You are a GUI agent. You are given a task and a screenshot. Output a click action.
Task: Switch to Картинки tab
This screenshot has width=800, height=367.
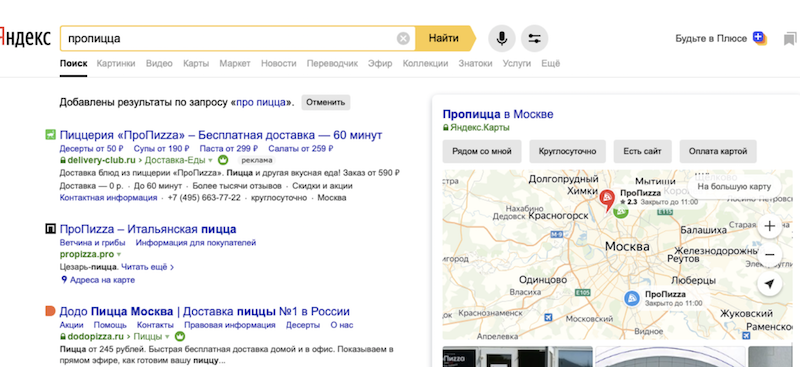pyautogui.click(x=116, y=63)
